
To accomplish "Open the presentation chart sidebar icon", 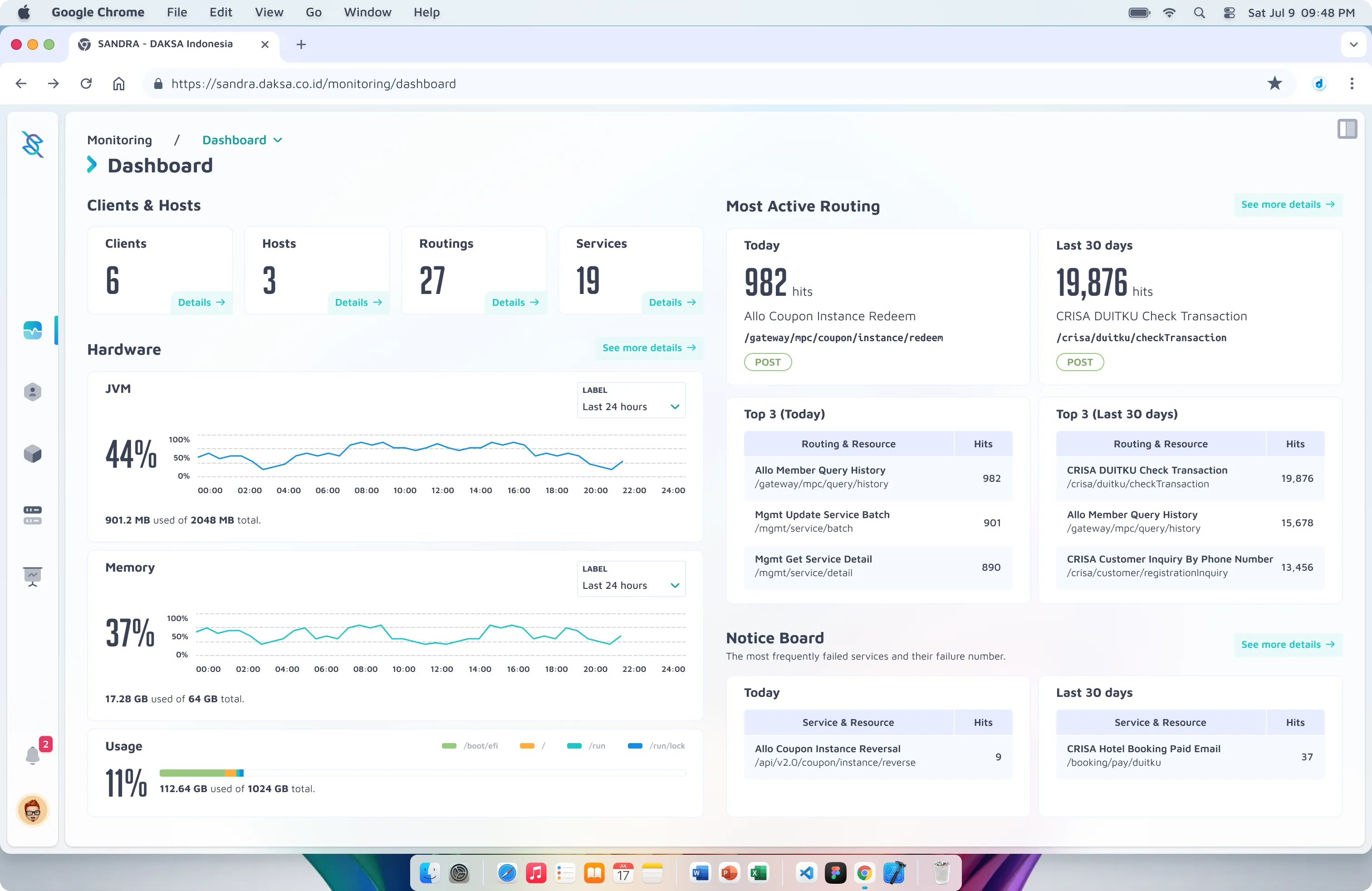I will pyautogui.click(x=32, y=576).
